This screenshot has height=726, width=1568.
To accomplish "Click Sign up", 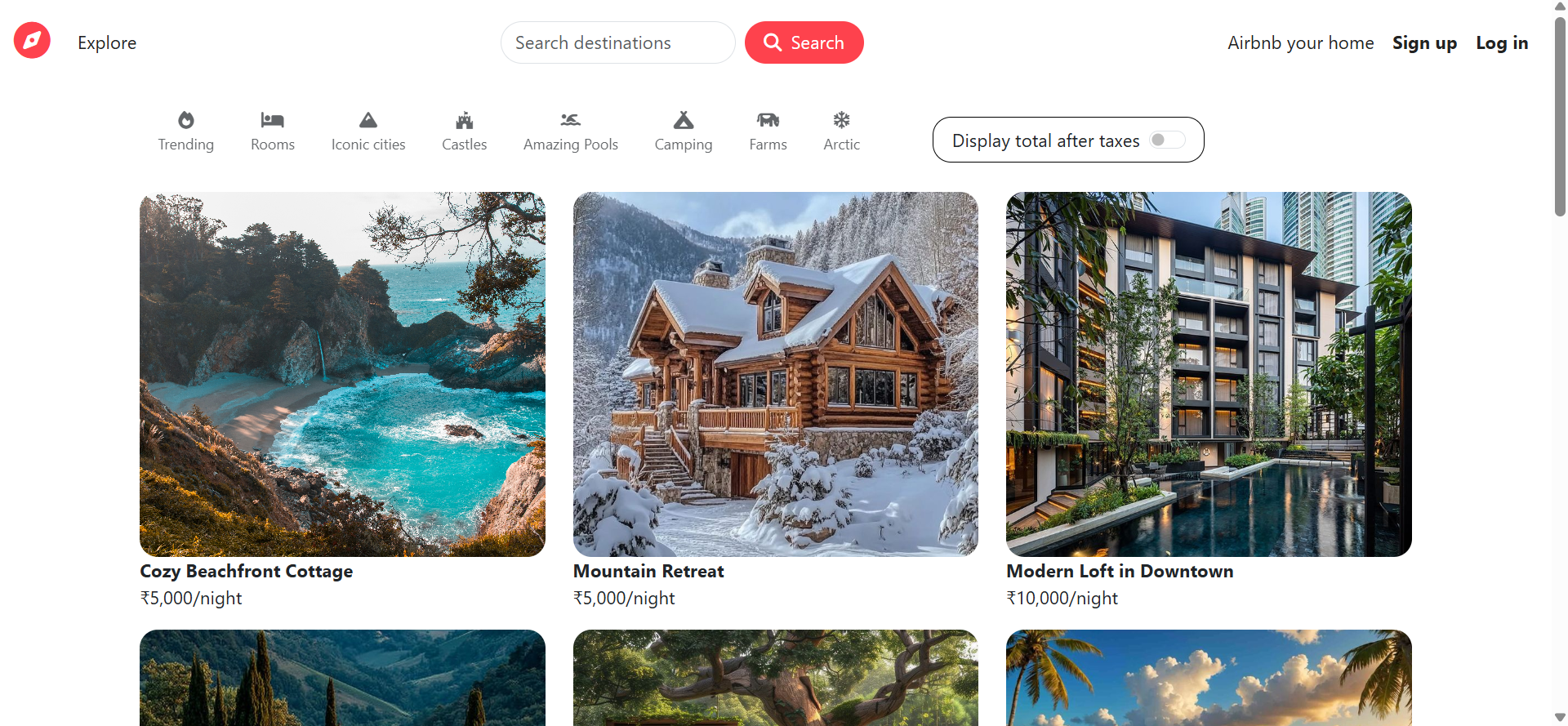I will pyautogui.click(x=1425, y=42).
